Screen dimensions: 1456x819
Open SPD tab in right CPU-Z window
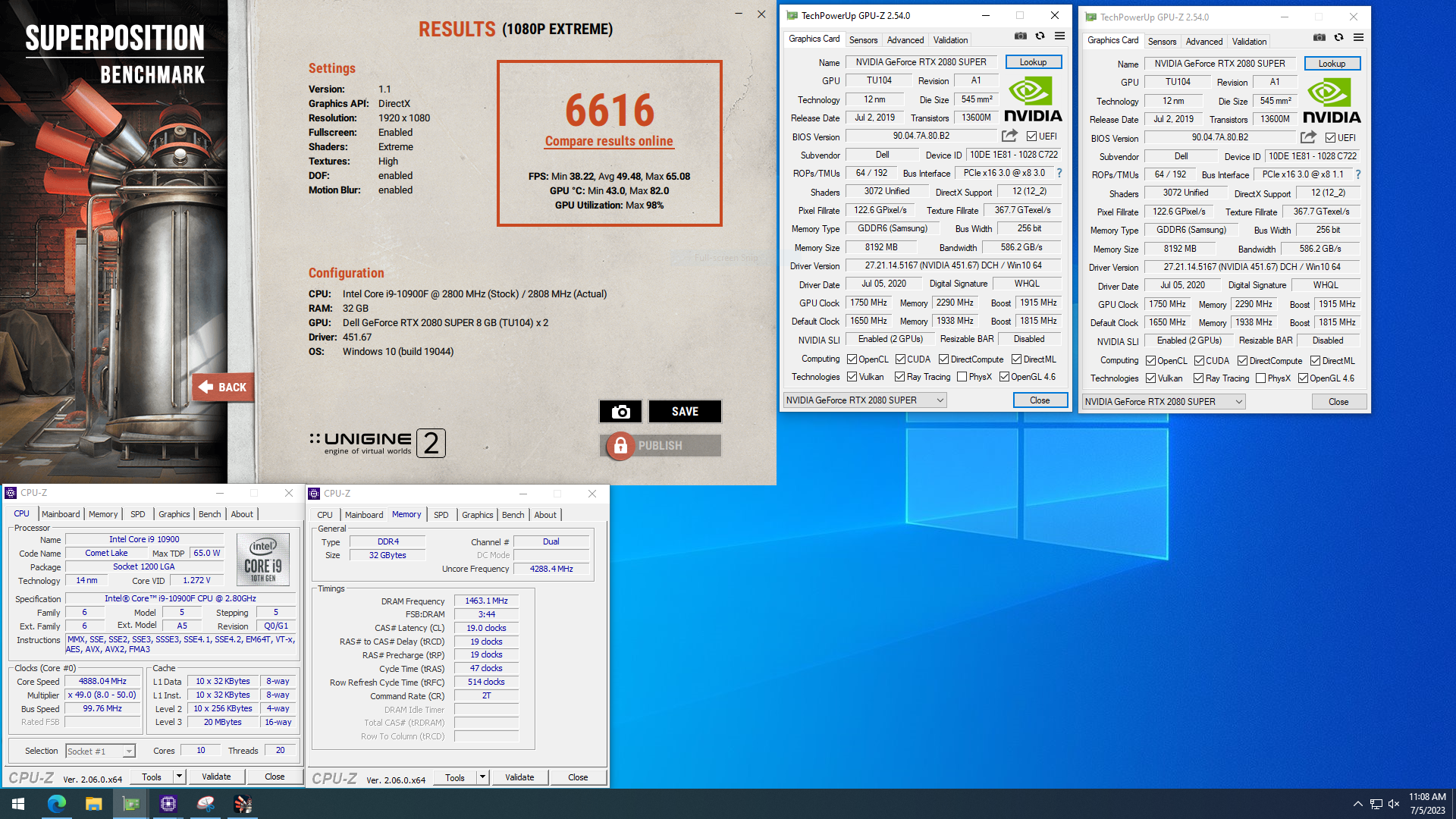(x=441, y=515)
